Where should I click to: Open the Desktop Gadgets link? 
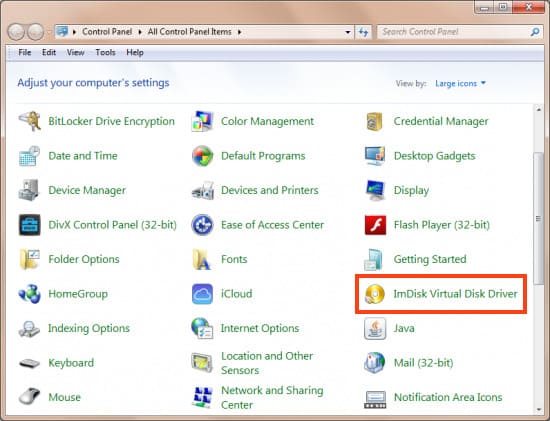coord(435,156)
